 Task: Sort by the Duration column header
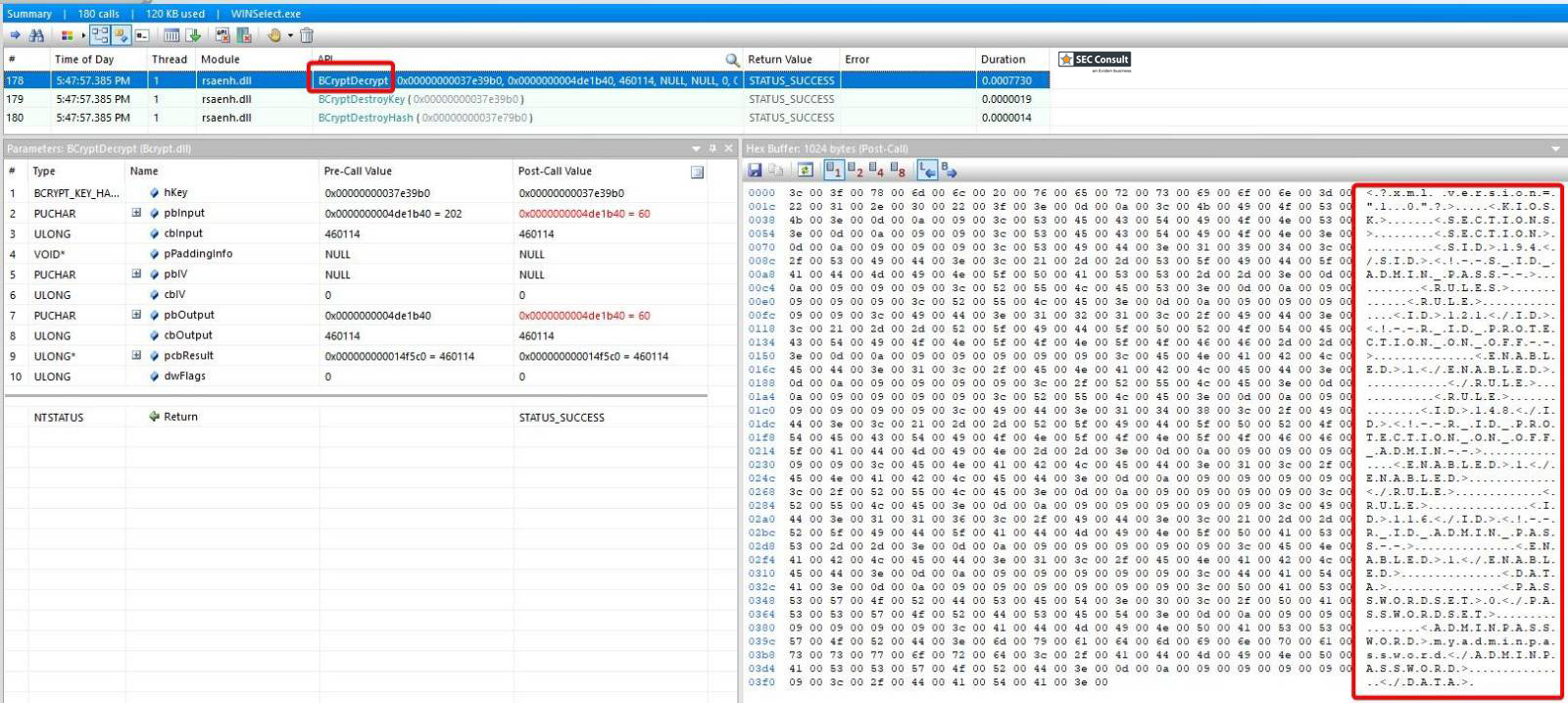pos(1003,60)
